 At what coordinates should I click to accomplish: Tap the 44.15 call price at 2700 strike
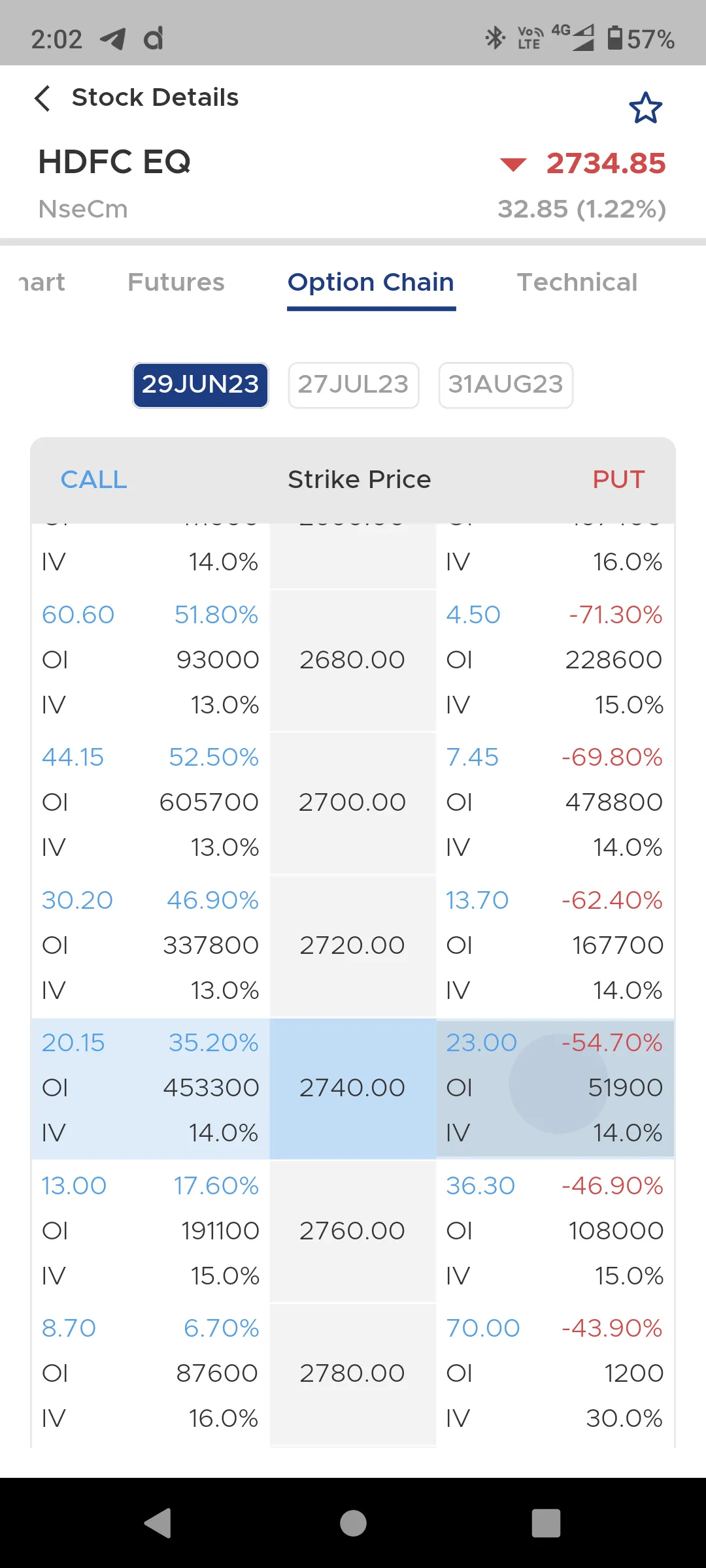point(73,757)
